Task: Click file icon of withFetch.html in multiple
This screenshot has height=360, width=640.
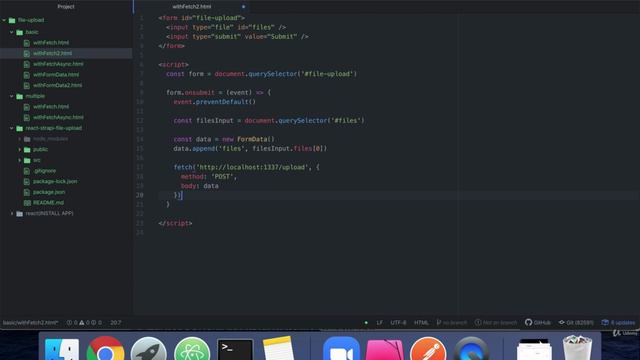Action: point(27,107)
